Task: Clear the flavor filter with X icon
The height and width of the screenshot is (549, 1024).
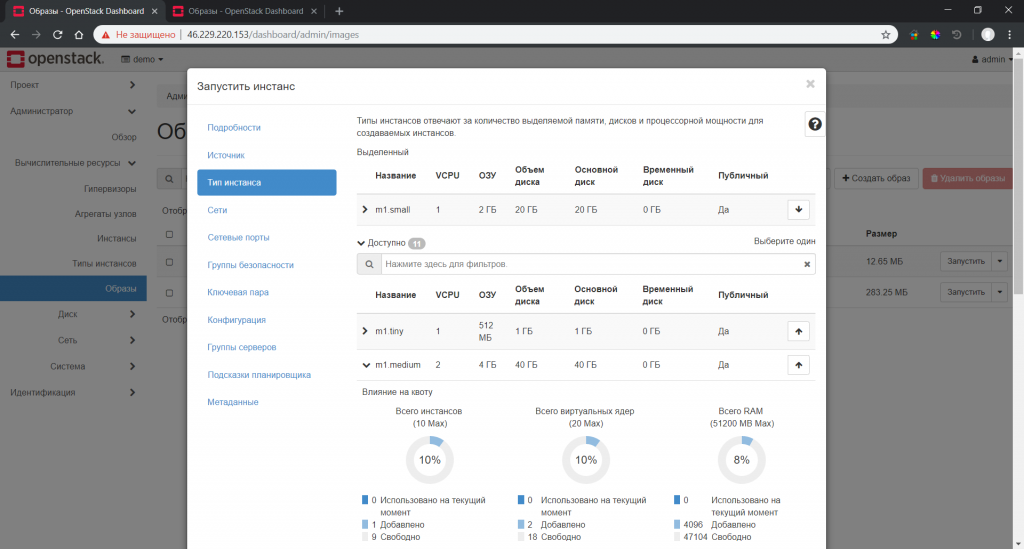Action: (x=807, y=264)
